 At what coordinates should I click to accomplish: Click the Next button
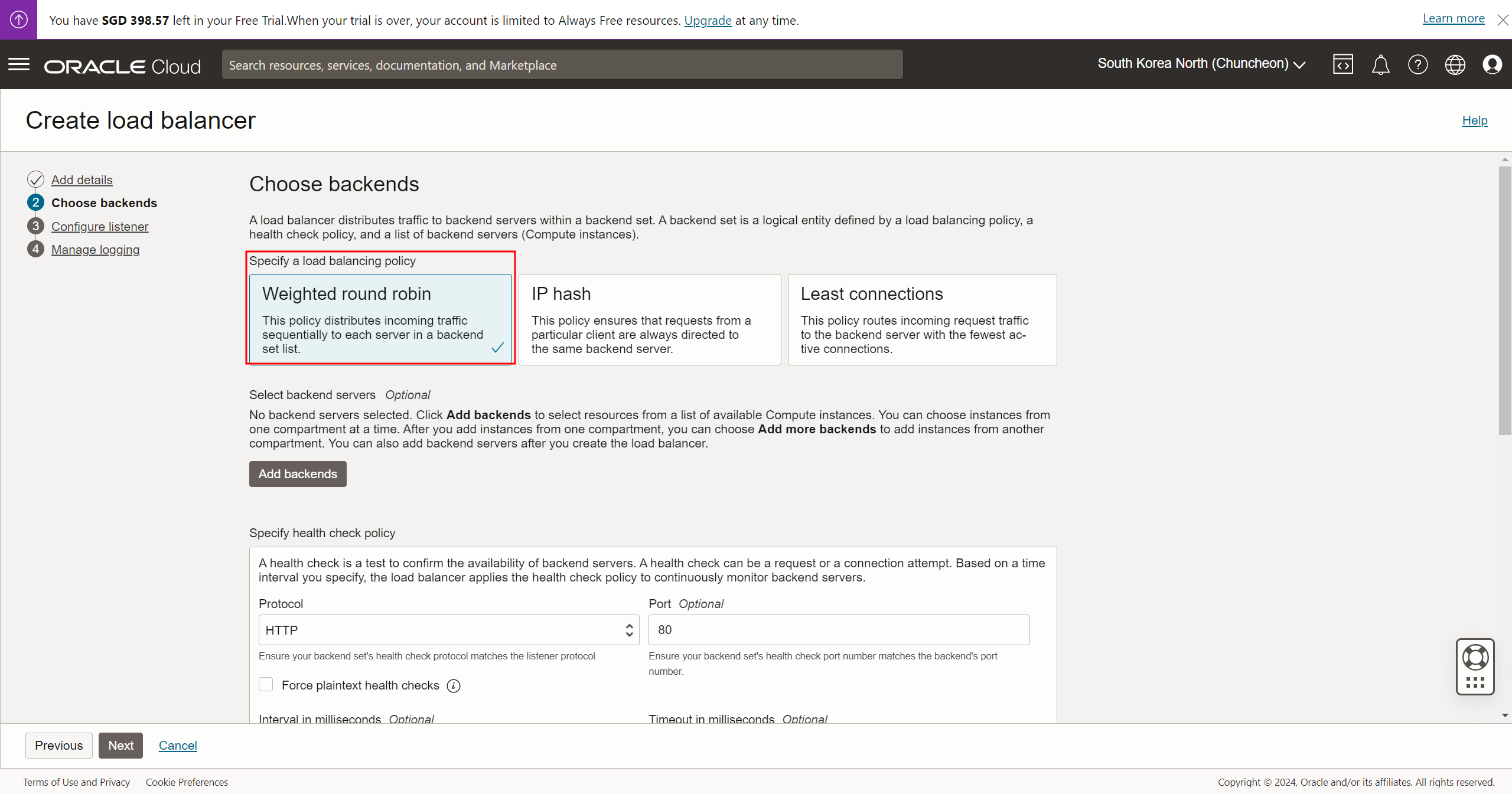(120, 746)
